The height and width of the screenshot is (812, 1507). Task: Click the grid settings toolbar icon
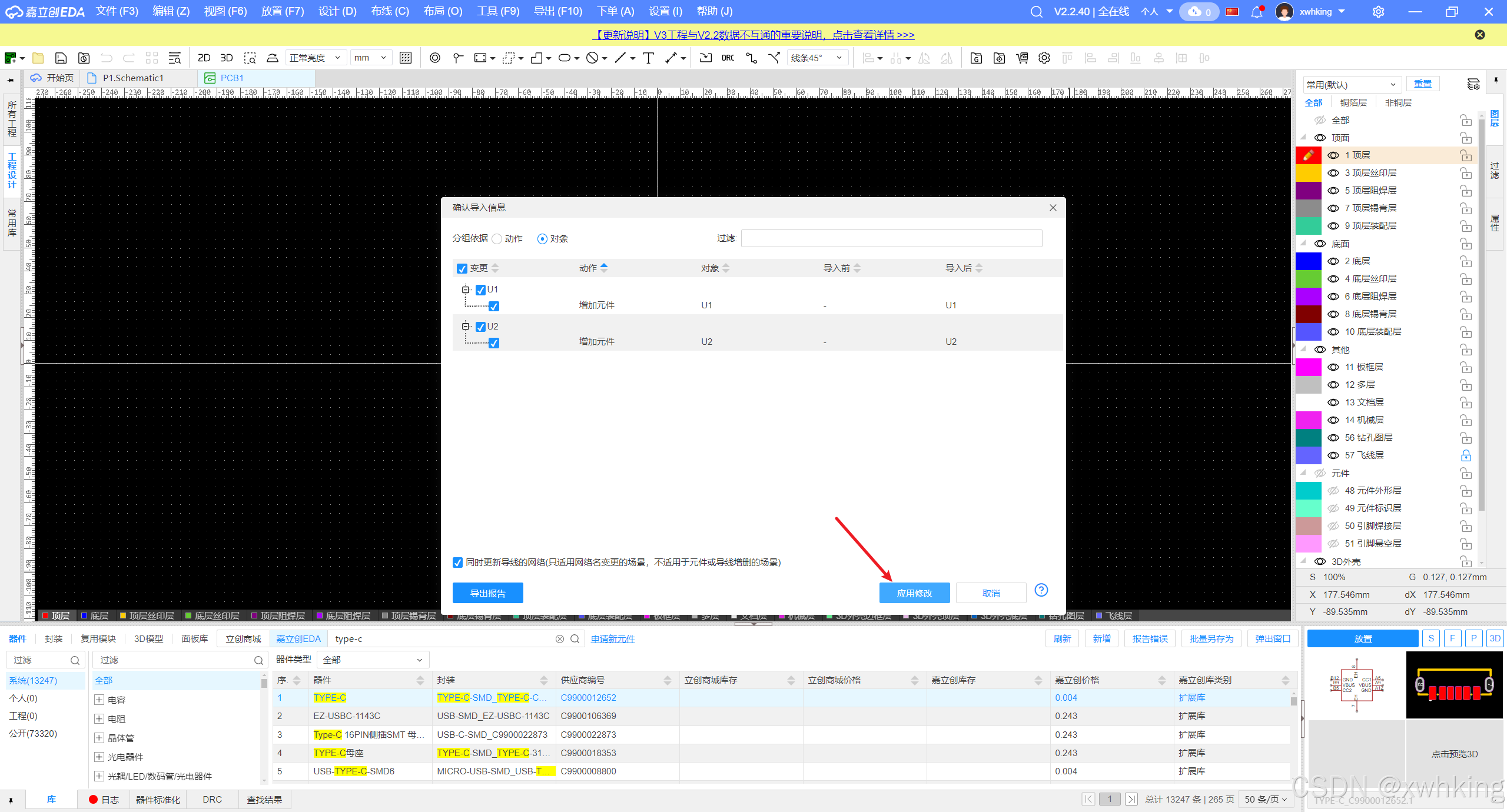point(406,58)
